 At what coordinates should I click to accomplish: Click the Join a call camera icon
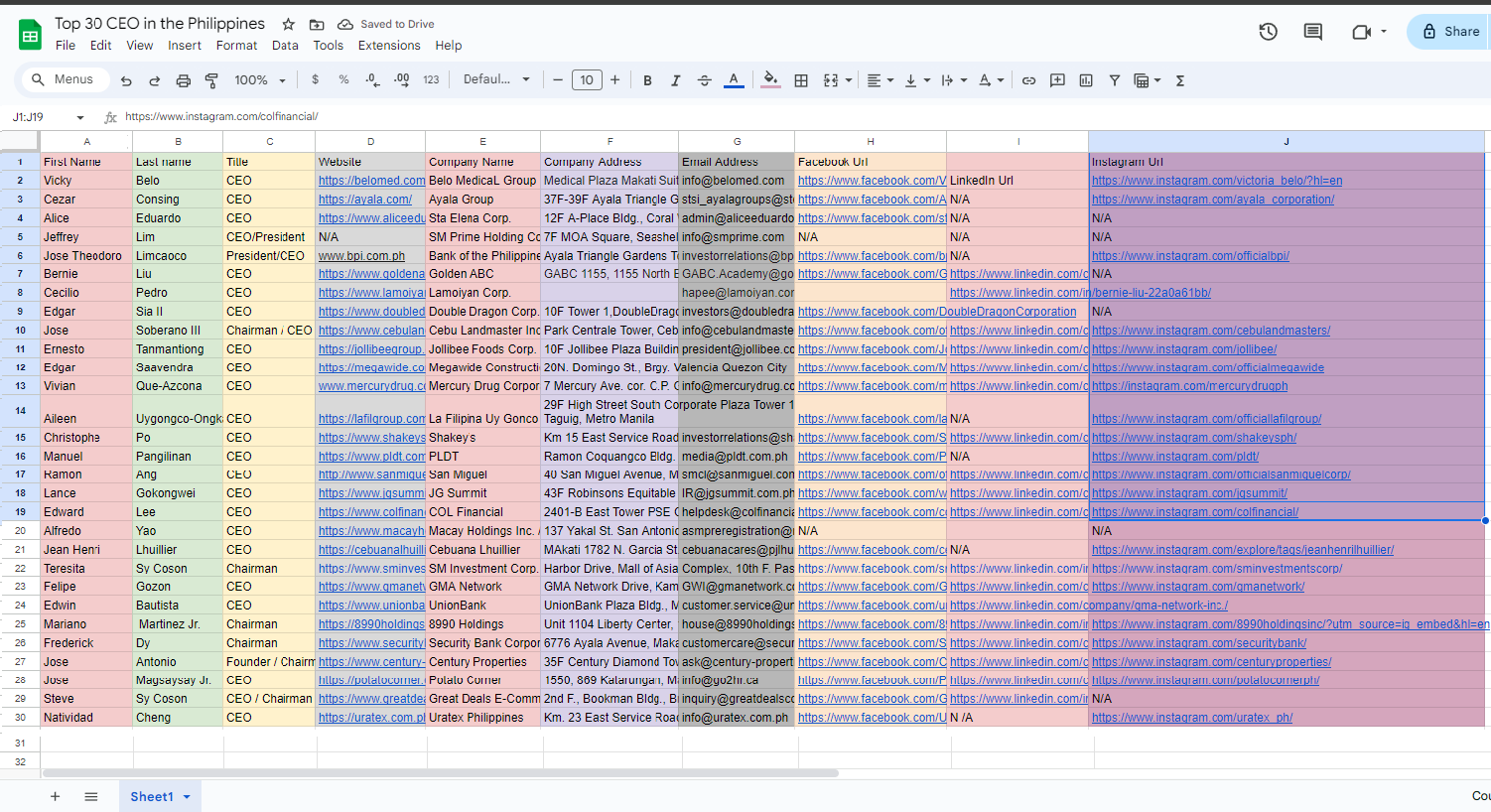point(1362,32)
